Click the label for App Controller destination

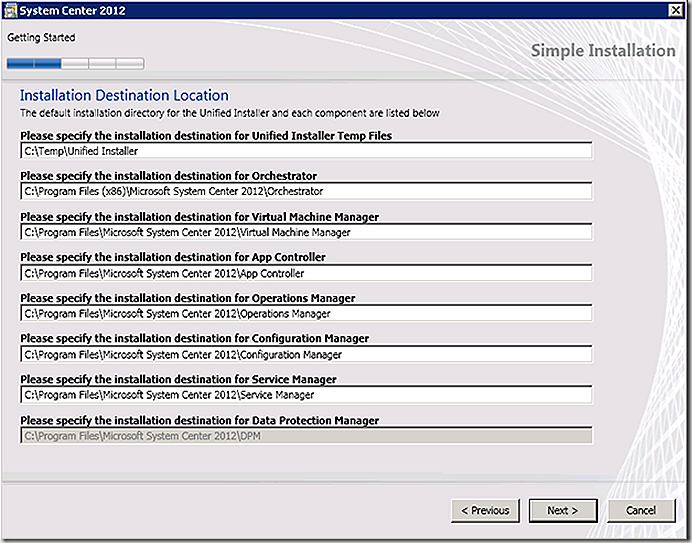(x=173, y=257)
